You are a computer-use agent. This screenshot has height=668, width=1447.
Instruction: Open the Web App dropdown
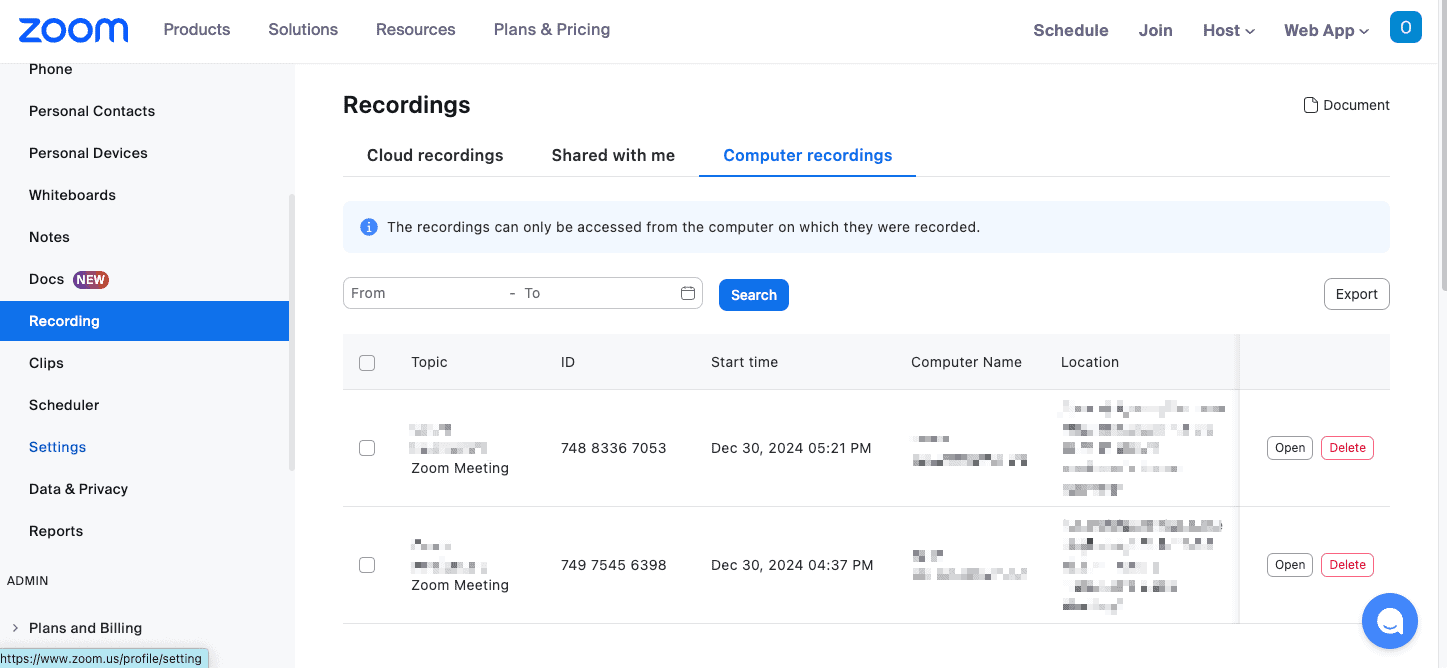point(1326,30)
